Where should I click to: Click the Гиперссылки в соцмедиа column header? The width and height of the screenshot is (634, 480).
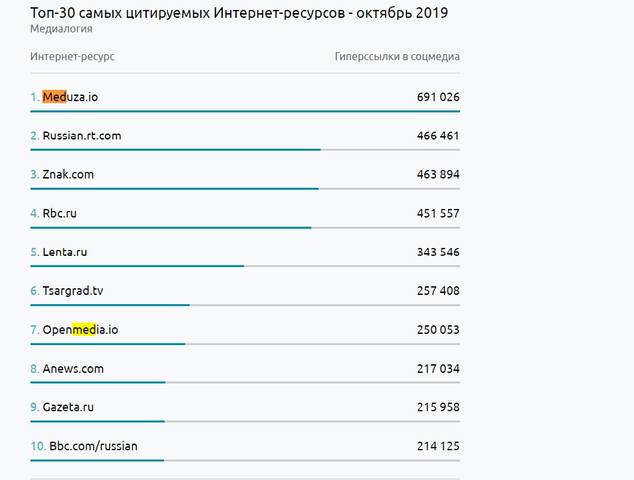397,56
